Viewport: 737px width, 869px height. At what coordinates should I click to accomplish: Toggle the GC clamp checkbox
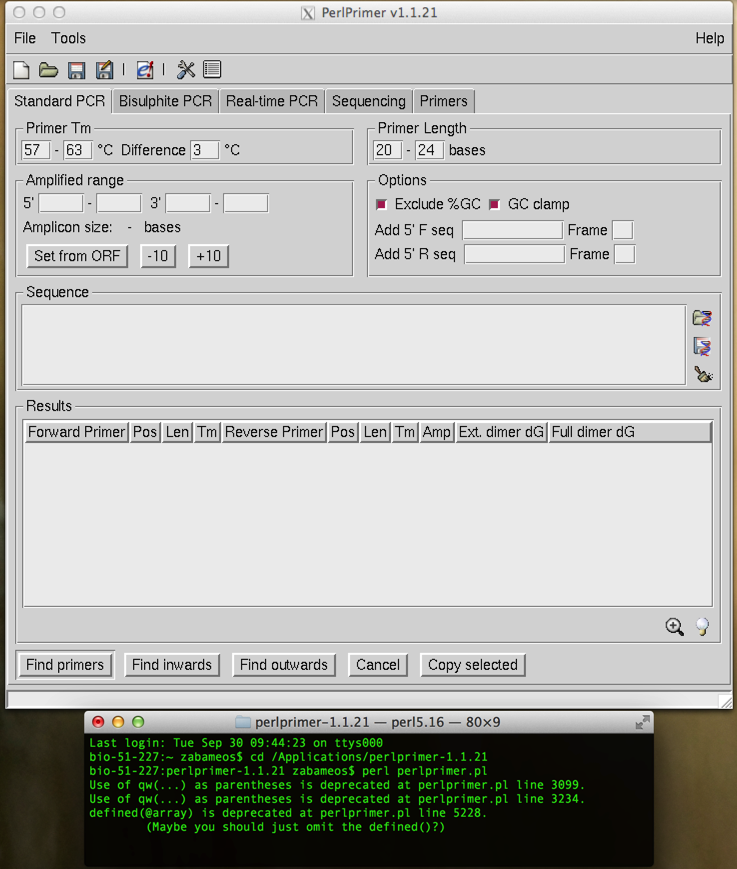pyautogui.click(x=494, y=205)
